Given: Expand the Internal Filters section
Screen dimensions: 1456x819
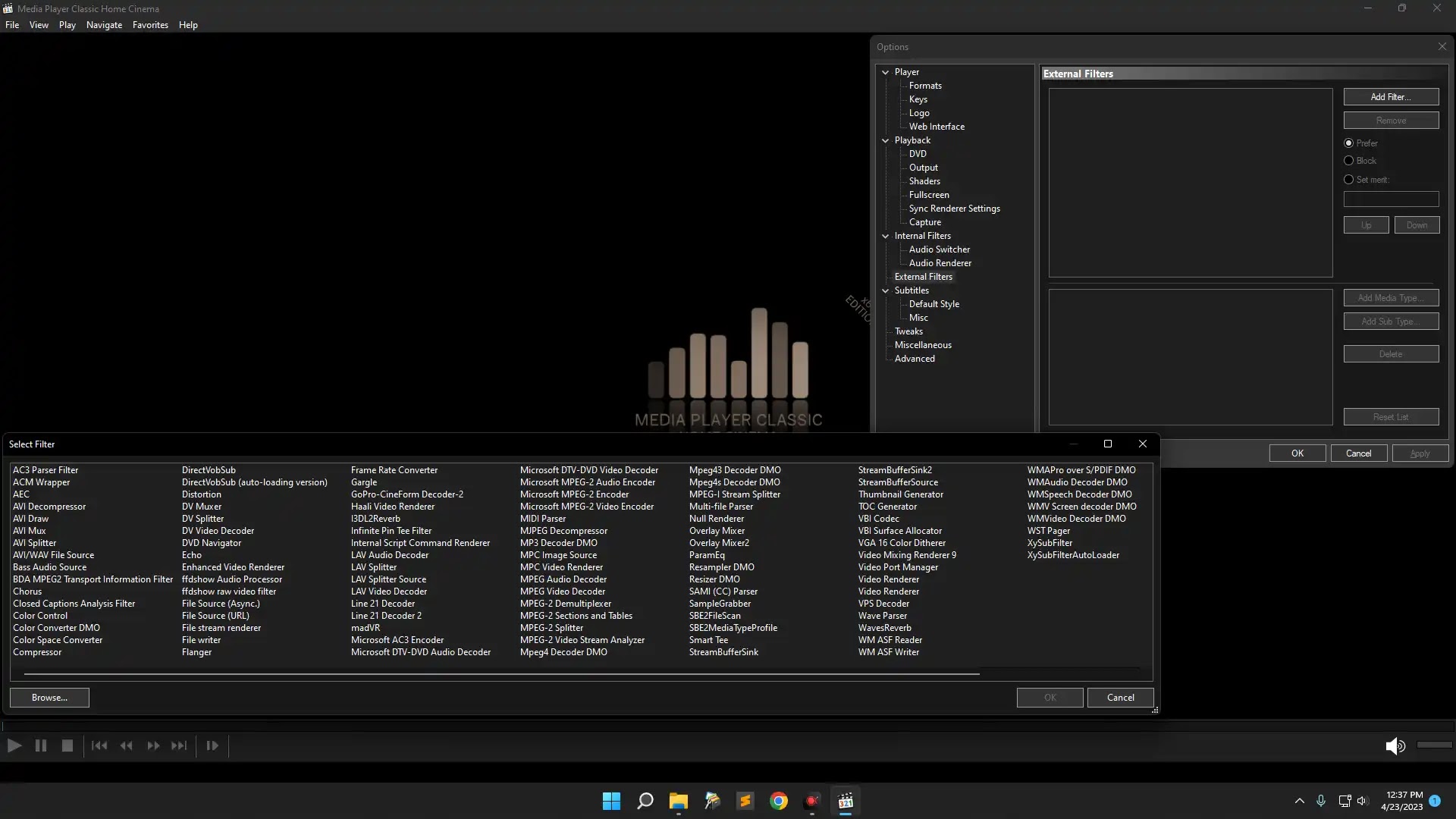Looking at the screenshot, I should pyautogui.click(x=886, y=235).
